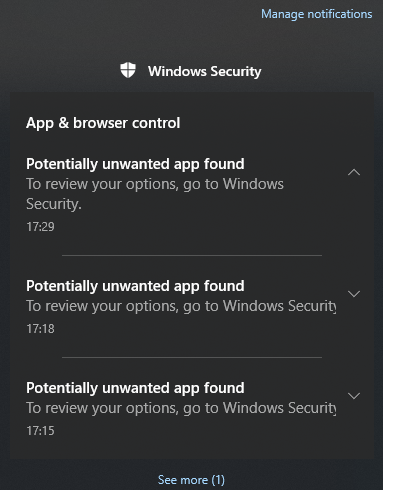Open the 17:18 'Potentially unwanted app found' title
Image resolution: width=419 pixels, height=490 pixels.
pos(135,286)
